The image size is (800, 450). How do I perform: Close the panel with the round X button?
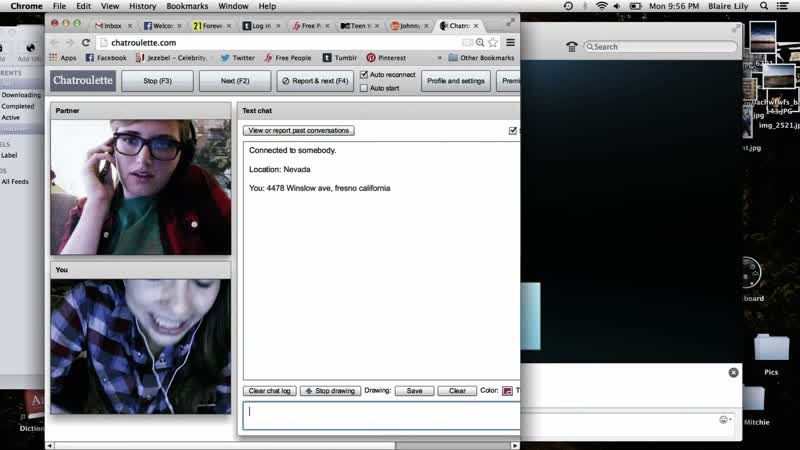(x=733, y=372)
